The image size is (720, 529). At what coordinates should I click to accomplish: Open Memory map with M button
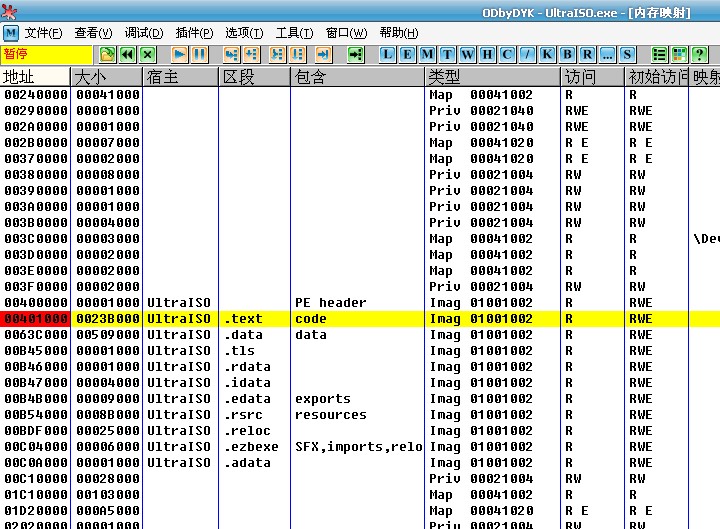click(427, 55)
